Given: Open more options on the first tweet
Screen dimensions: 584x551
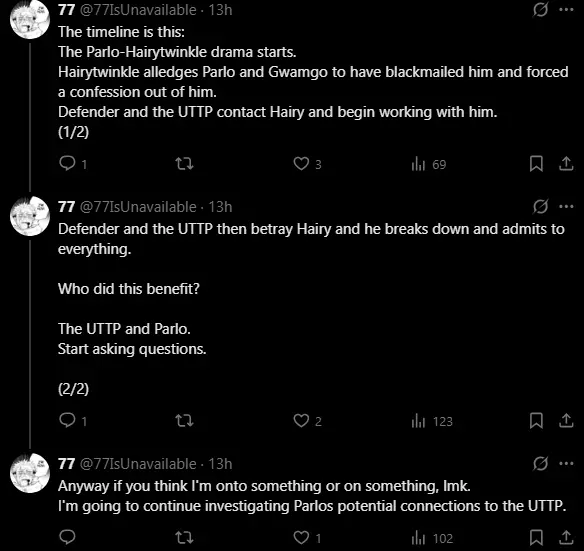Looking at the screenshot, I should point(566,9).
